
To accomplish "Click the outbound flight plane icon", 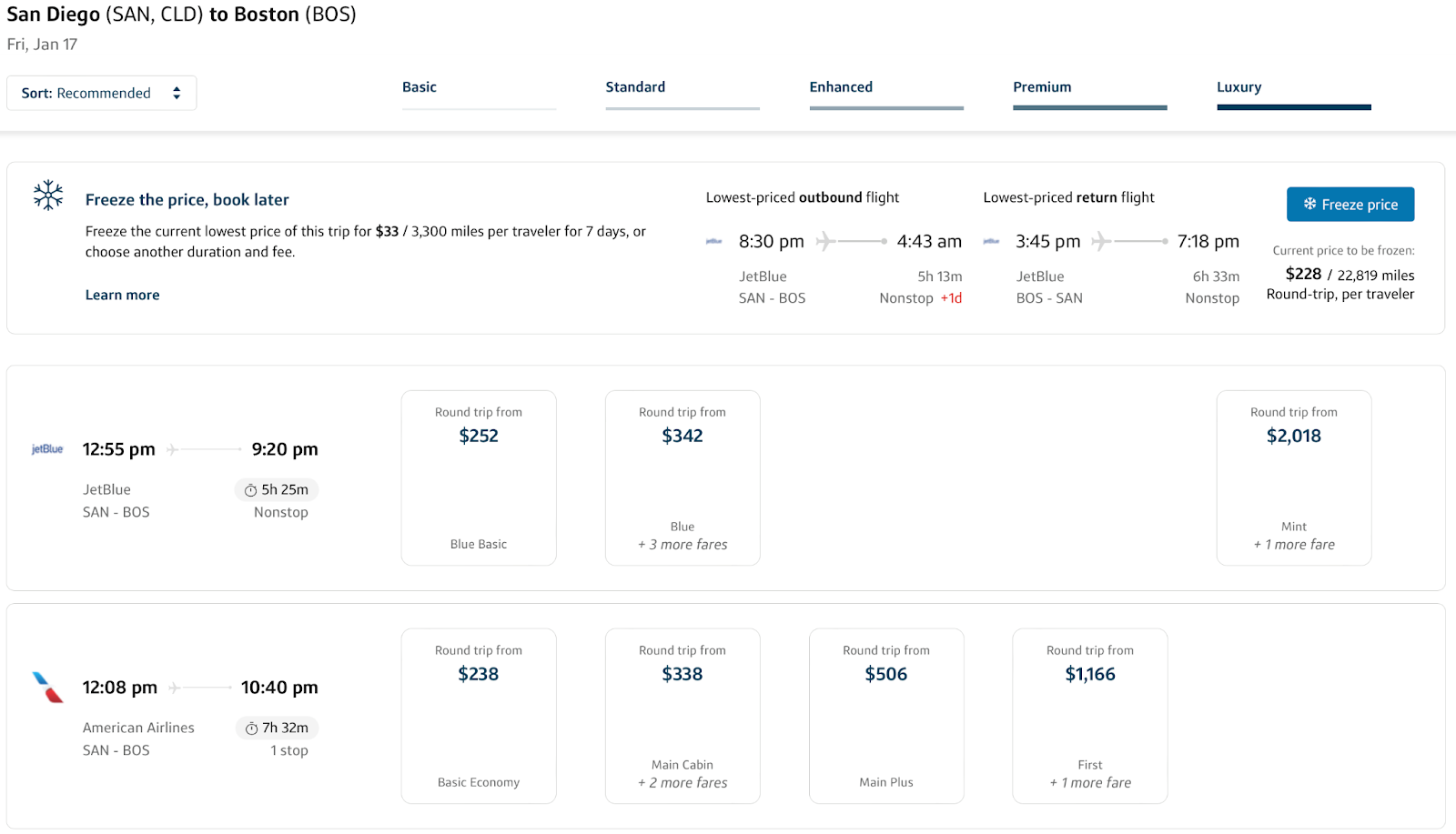I will click(825, 241).
